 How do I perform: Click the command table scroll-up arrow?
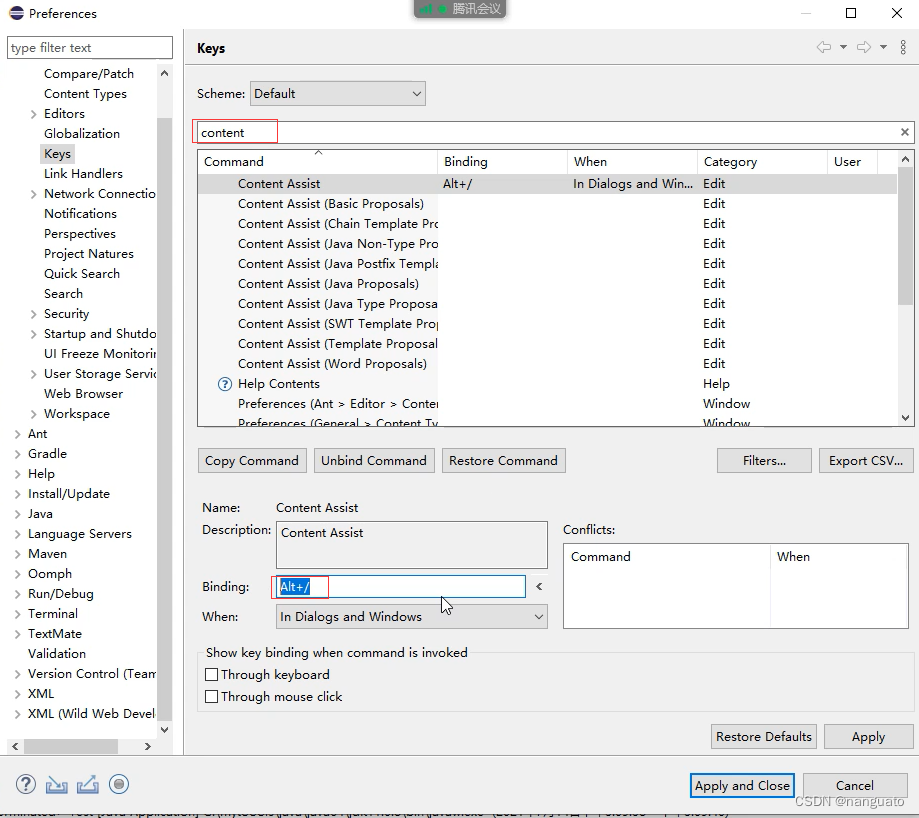[x=906, y=159]
